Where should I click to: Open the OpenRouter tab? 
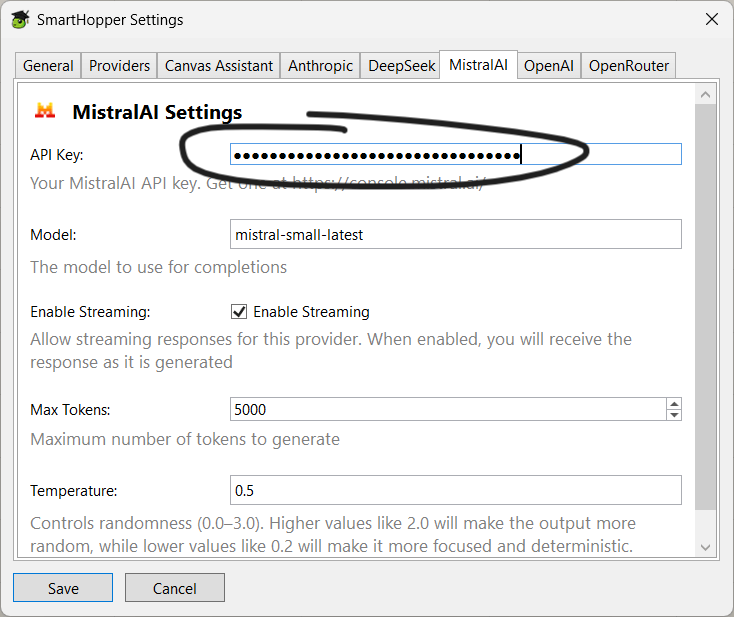[x=629, y=66]
